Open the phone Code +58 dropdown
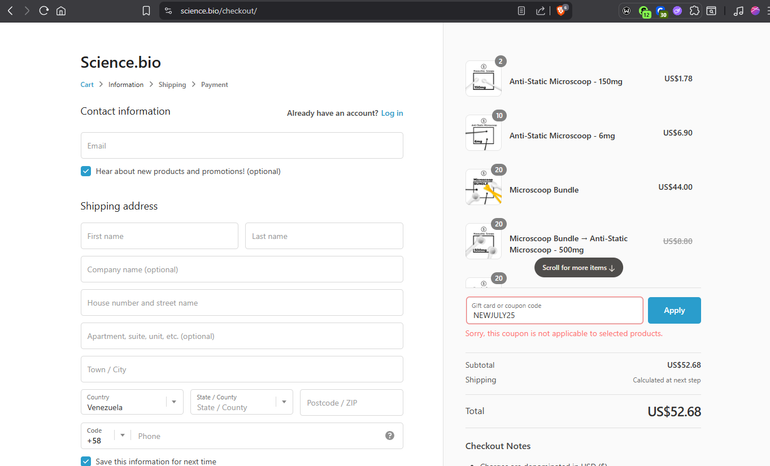Viewport: 770px width, 466px height. (x=106, y=436)
